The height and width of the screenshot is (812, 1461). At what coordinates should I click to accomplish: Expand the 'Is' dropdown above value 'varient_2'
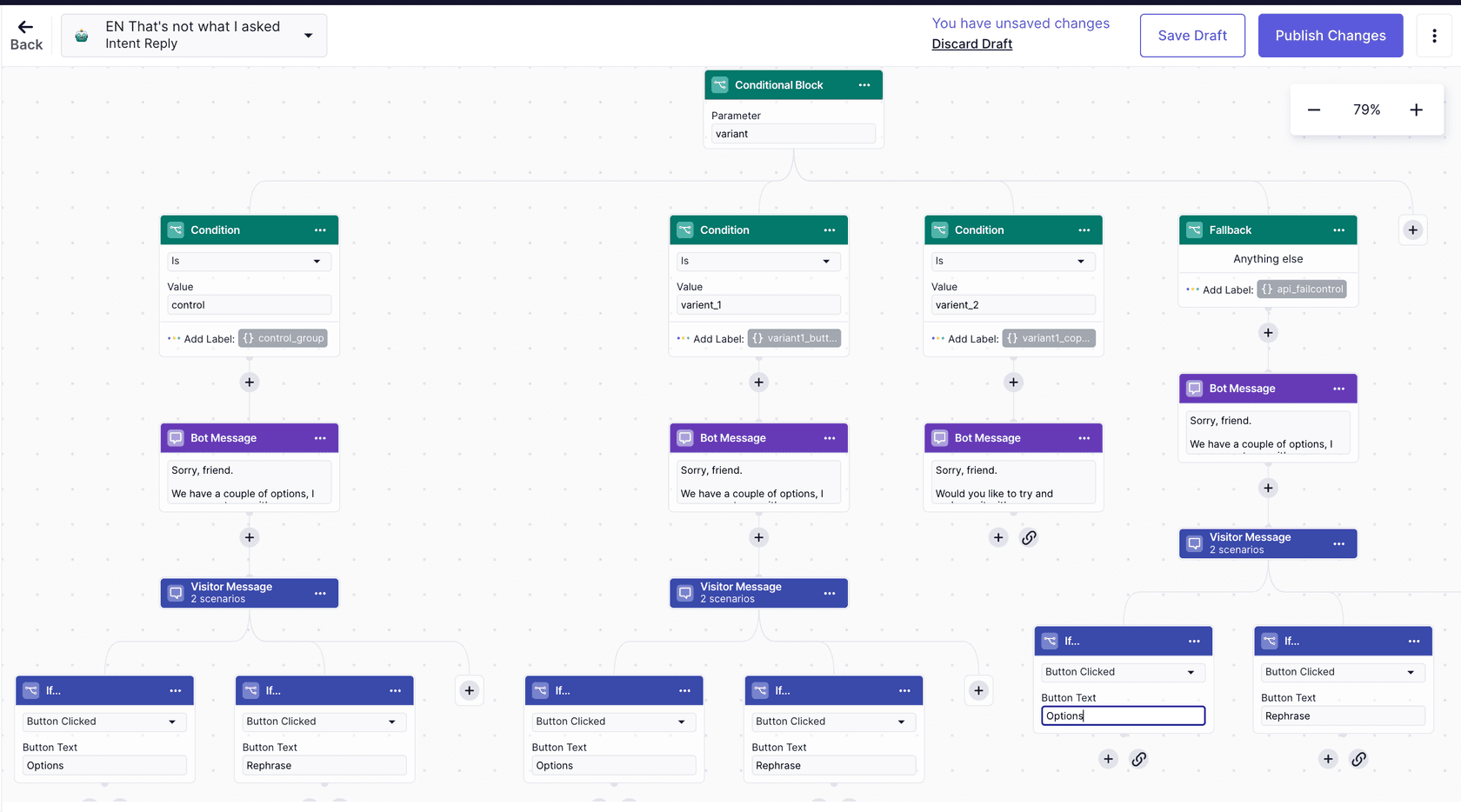click(1013, 261)
